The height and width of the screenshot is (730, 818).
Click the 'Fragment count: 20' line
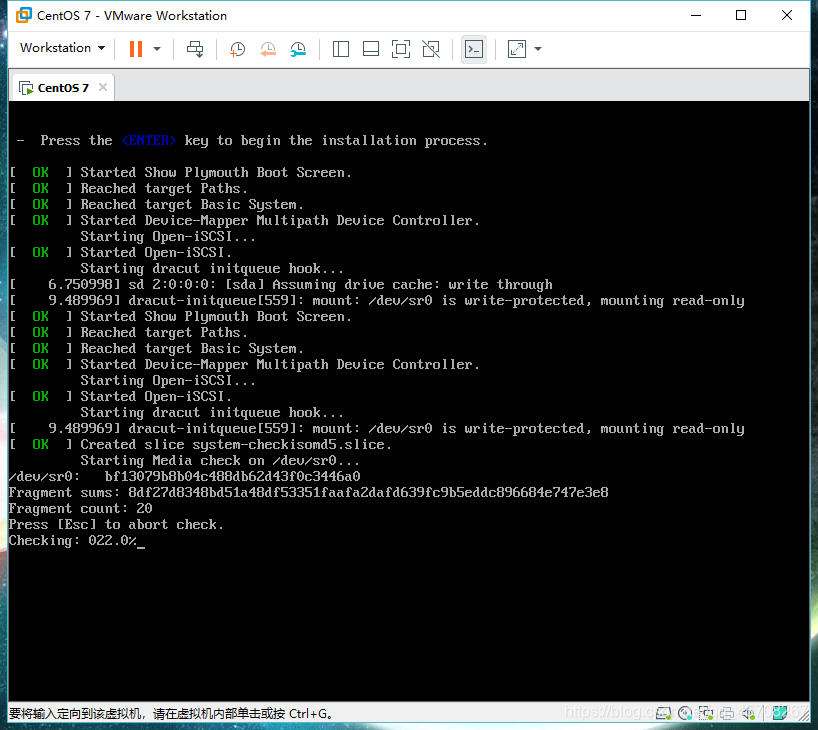[x=80, y=509]
